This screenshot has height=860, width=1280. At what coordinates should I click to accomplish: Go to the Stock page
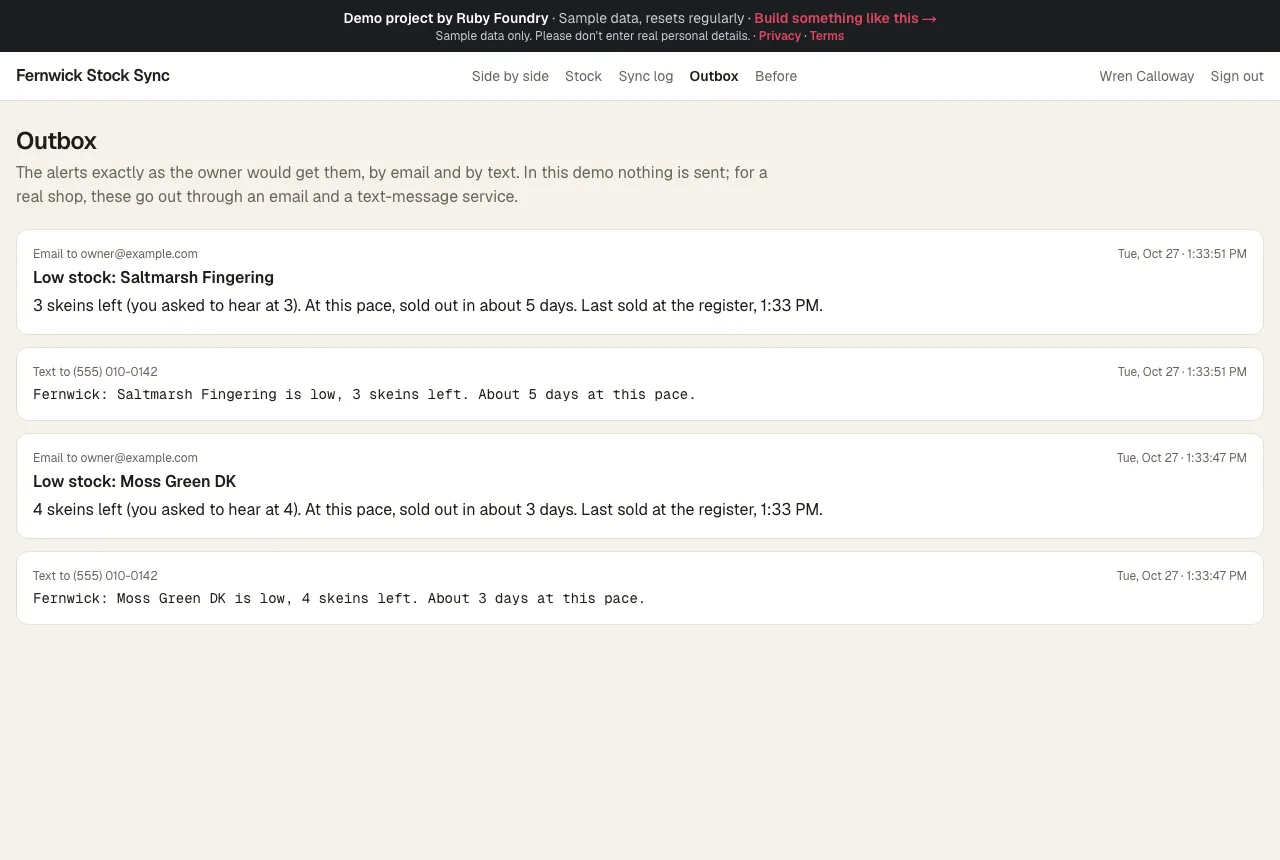tap(583, 76)
